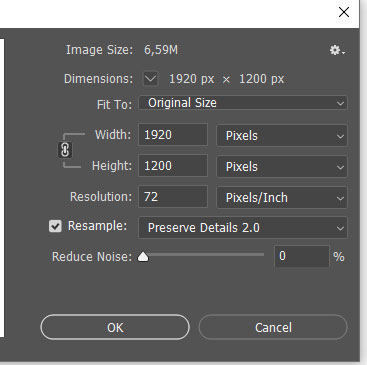
Task: Click the Height input field
Action: pos(173,165)
